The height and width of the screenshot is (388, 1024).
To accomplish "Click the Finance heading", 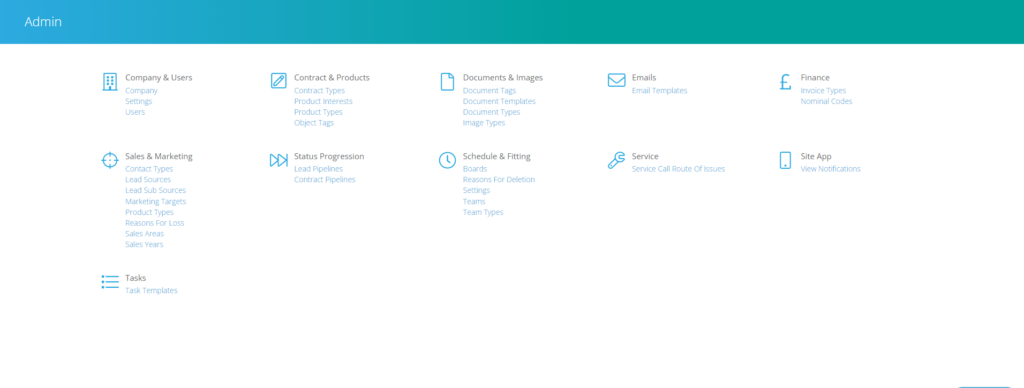I will [x=815, y=77].
